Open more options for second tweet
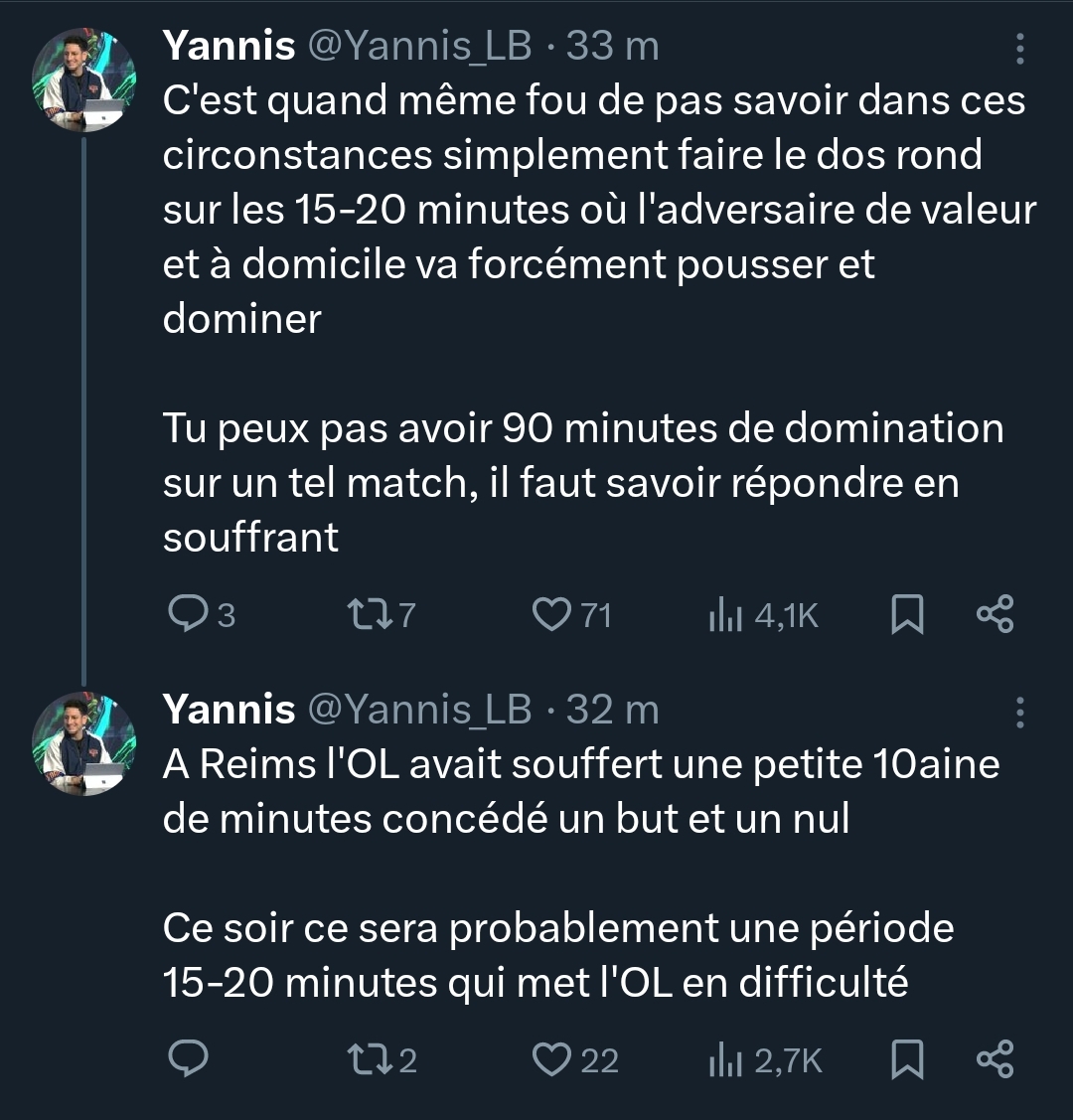Image resolution: width=1073 pixels, height=1120 pixels. click(x=1019, y=711)
